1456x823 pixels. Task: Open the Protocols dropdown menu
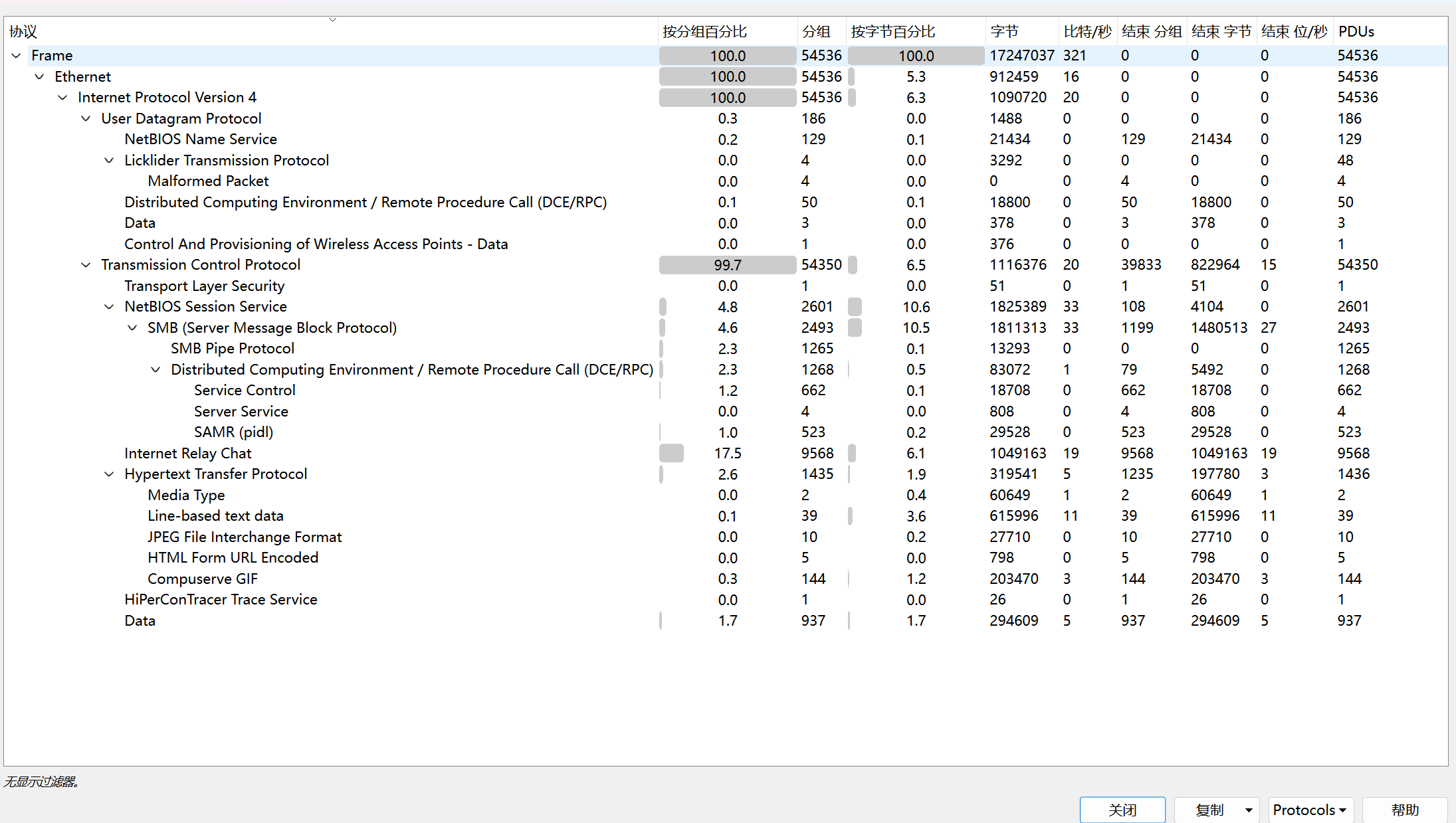point(1310,810)
